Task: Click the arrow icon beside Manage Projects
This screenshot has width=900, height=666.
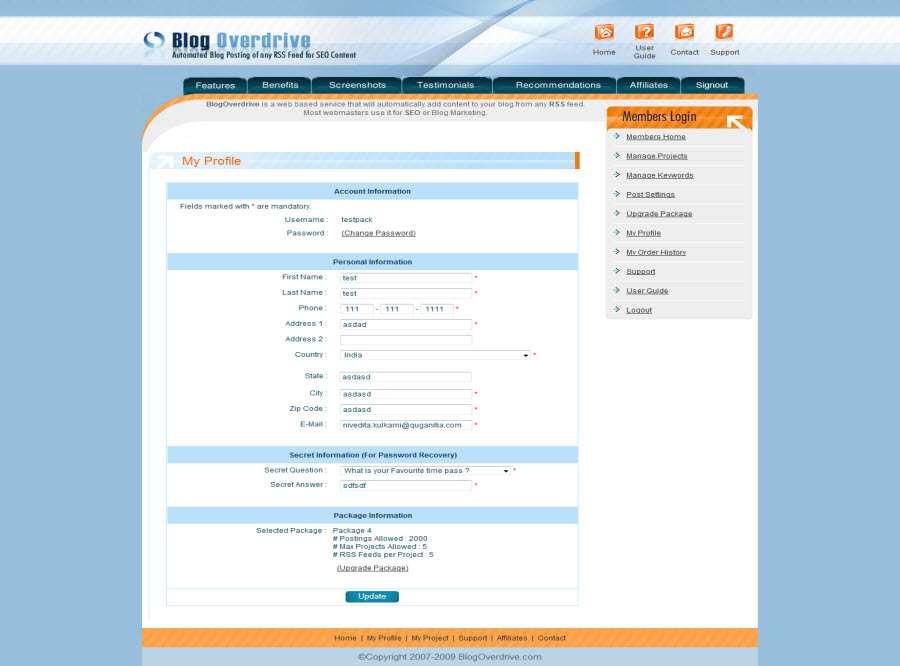Action: coord(617,156)
